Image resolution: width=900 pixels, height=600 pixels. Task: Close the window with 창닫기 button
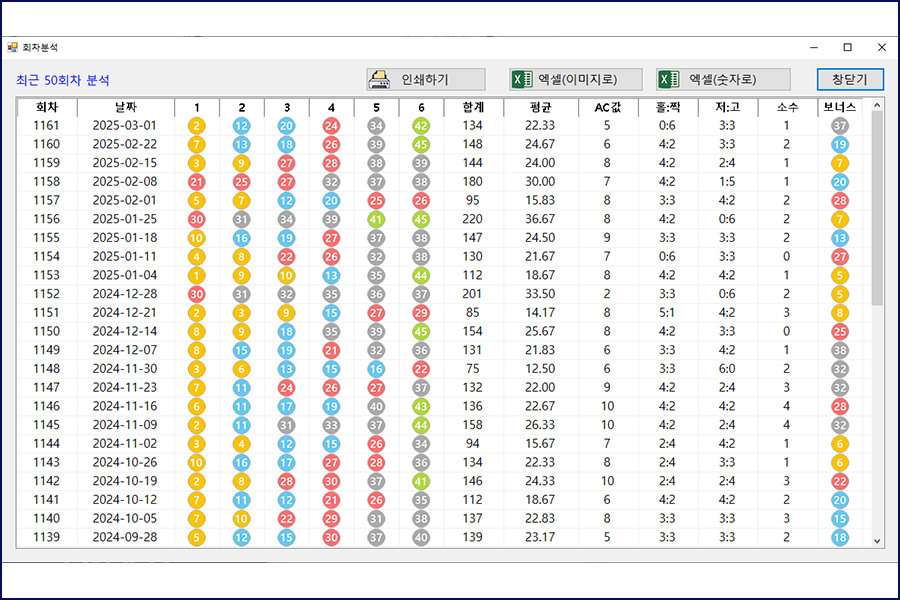tap(850, 79)
